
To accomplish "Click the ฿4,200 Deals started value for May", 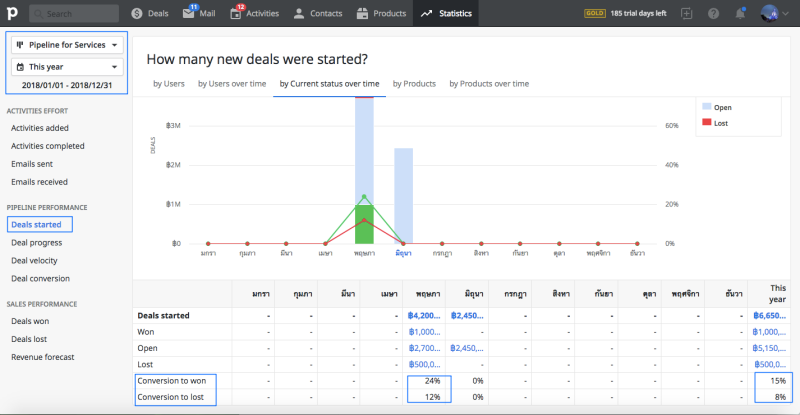I will coord(423,315).
